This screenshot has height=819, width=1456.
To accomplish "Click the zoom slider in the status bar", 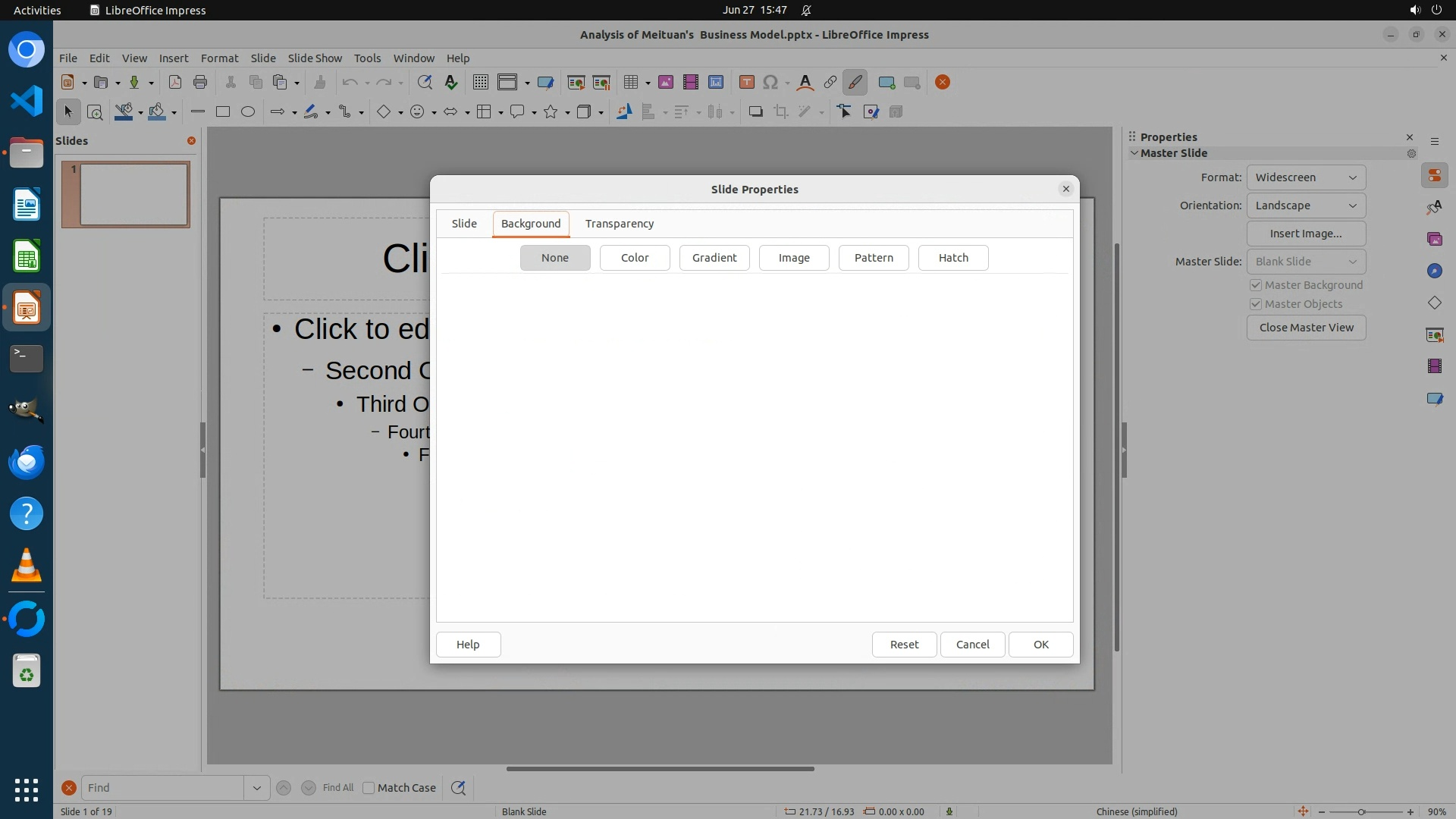I will coord(1361,811).
